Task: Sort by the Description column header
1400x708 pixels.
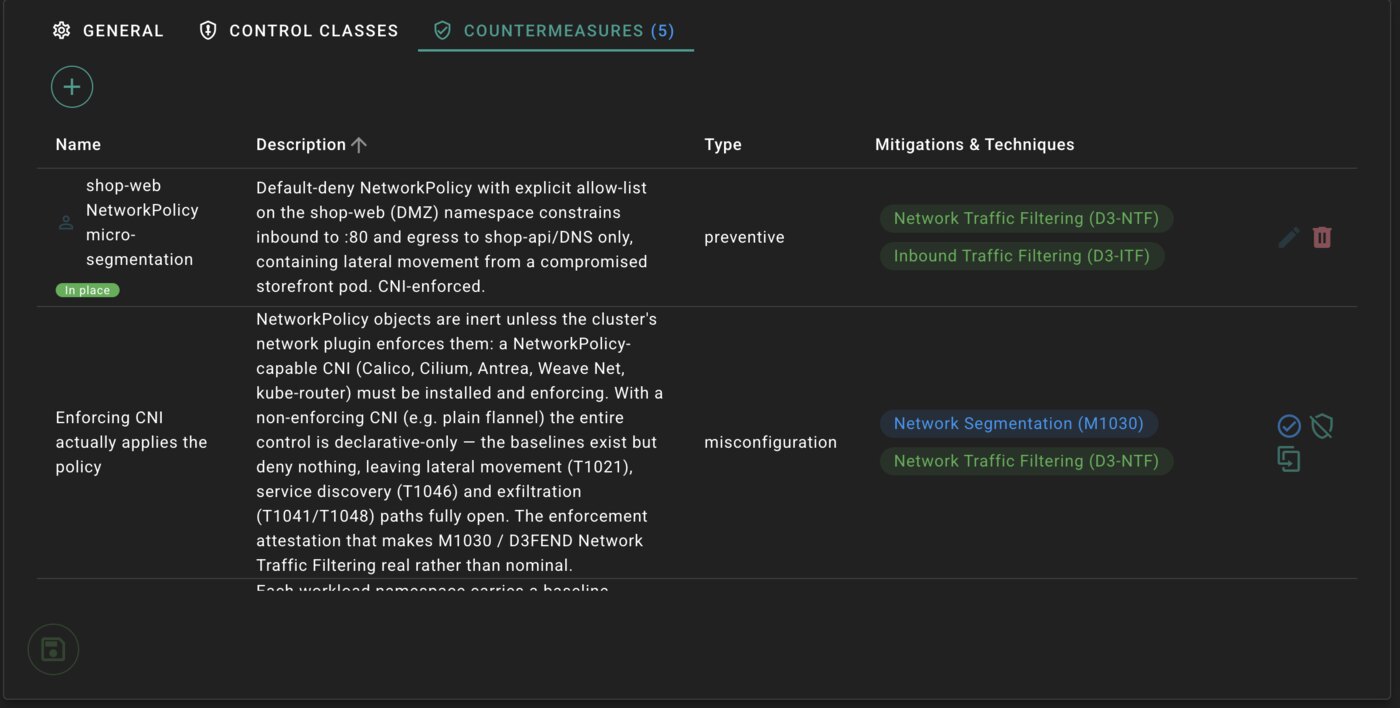Action: pyautogui.click(x=301, y=145)
